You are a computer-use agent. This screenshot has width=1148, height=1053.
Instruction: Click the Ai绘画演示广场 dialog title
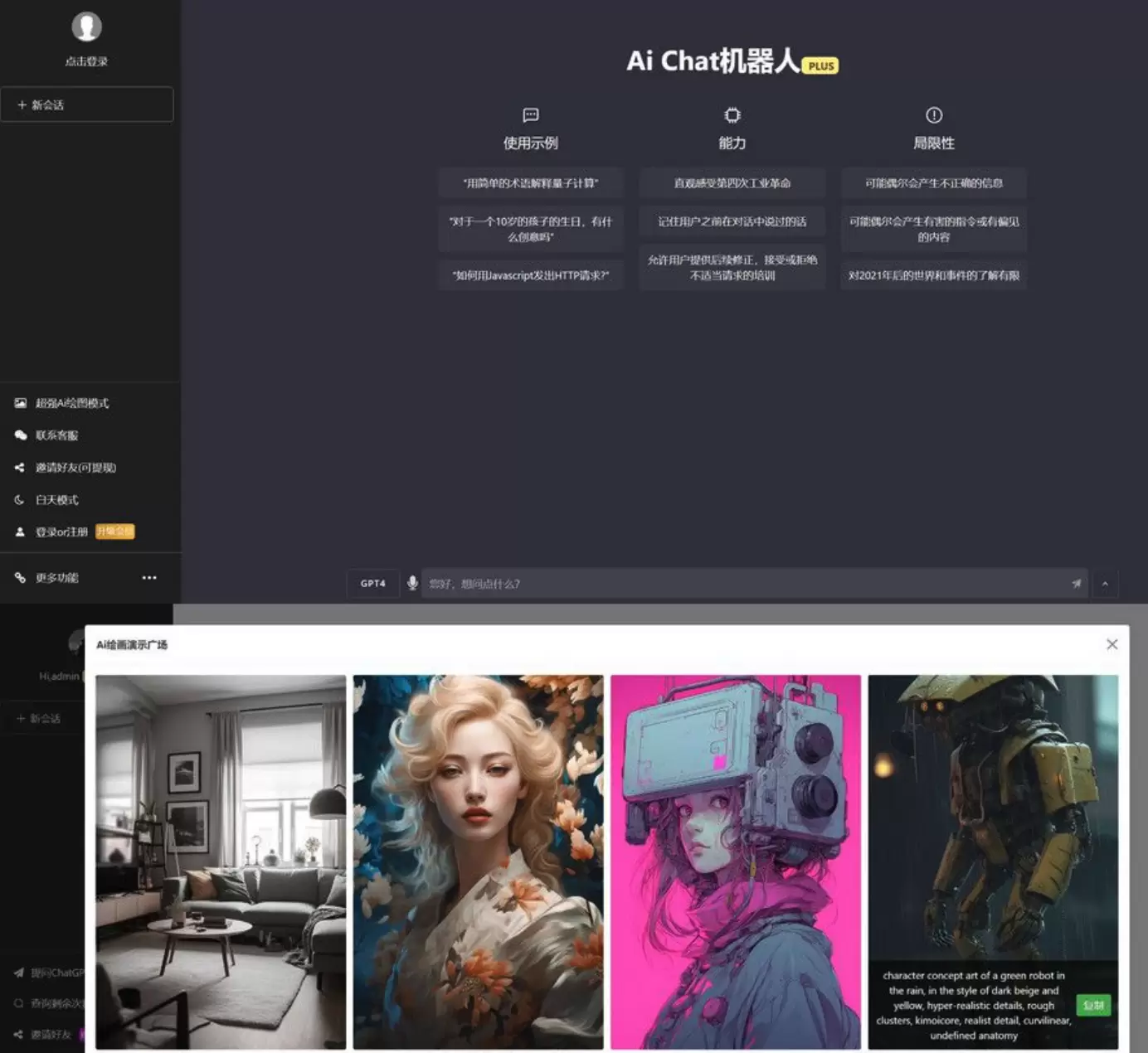(132, 644)
